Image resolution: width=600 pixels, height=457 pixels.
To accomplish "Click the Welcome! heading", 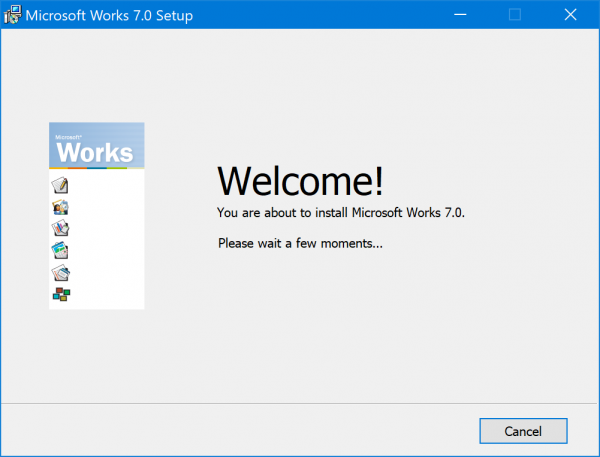I will coord(300,180).
